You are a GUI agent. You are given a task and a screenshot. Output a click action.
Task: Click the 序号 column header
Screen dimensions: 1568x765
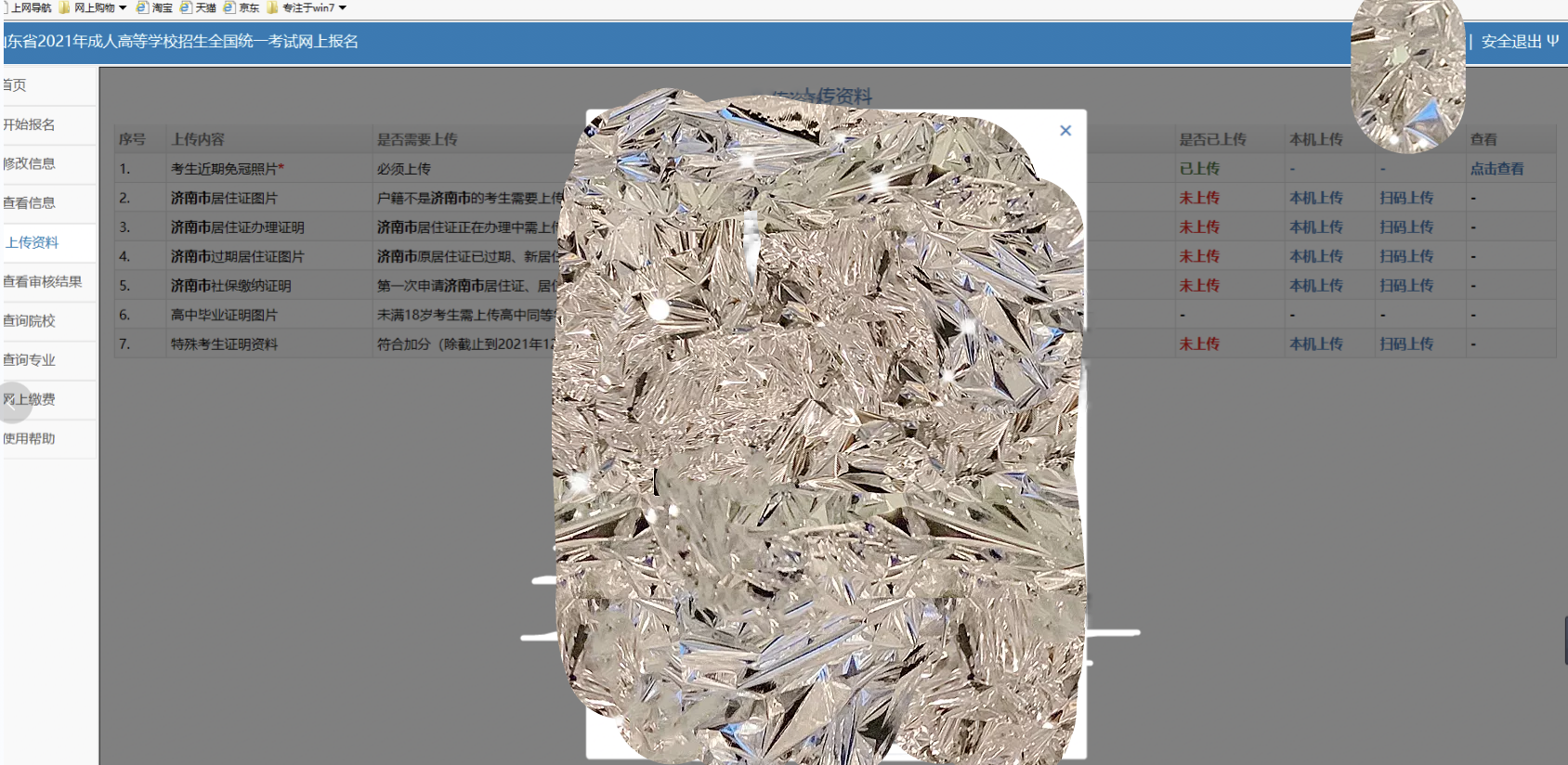(132, 139)
